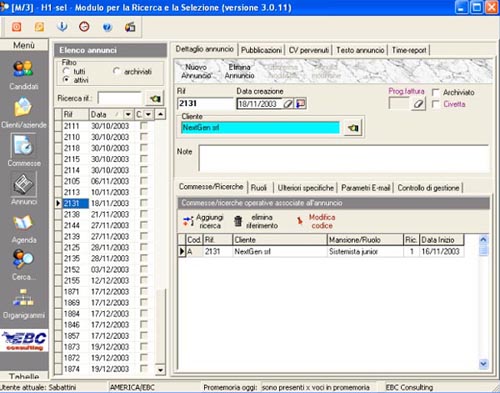Select announcement row 2144

click(x=106, y=225)
